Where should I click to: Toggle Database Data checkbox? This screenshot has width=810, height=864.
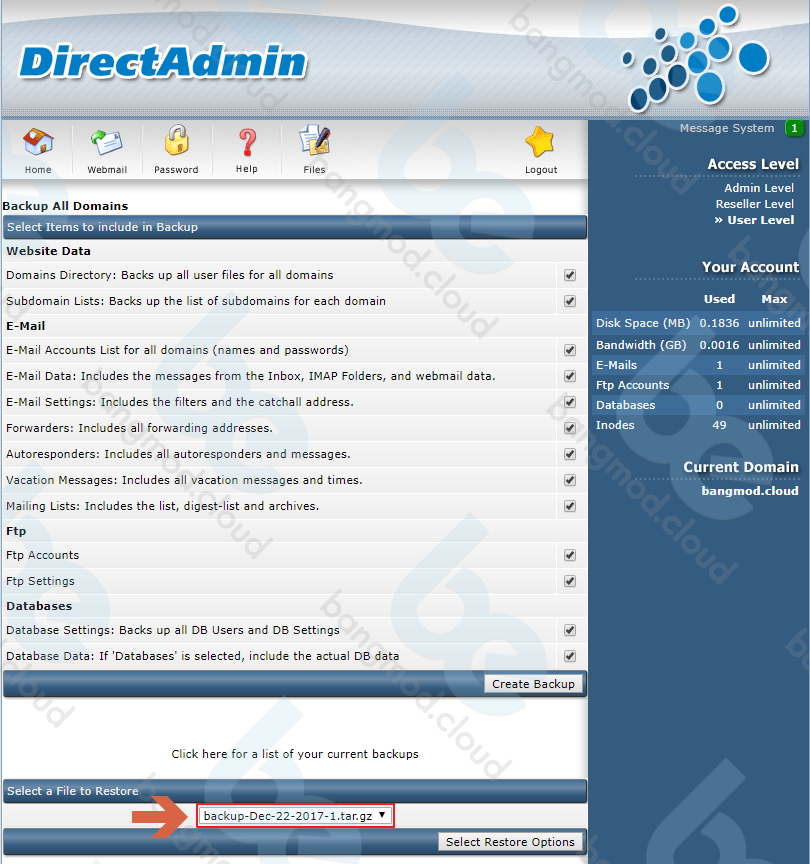coord(570,656)
